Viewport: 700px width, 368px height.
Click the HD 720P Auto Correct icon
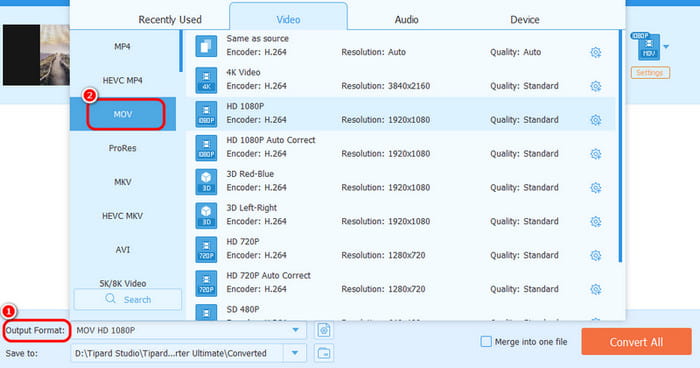pos(206,284)
